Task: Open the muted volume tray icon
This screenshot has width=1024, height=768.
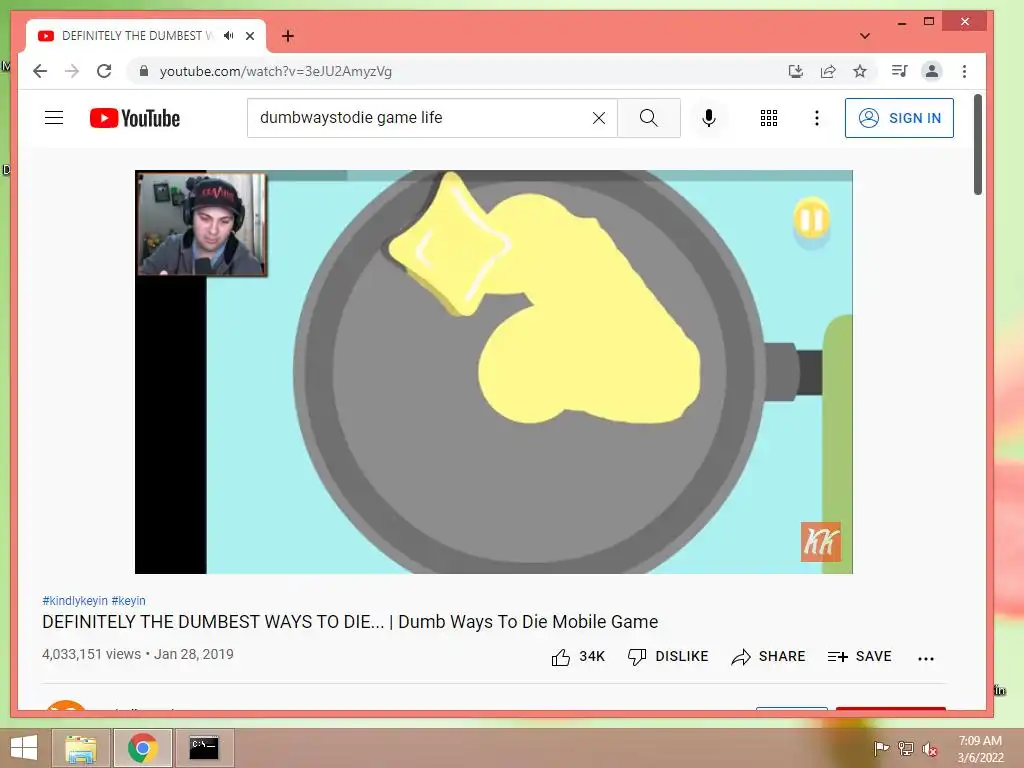Action: (929, 749)
